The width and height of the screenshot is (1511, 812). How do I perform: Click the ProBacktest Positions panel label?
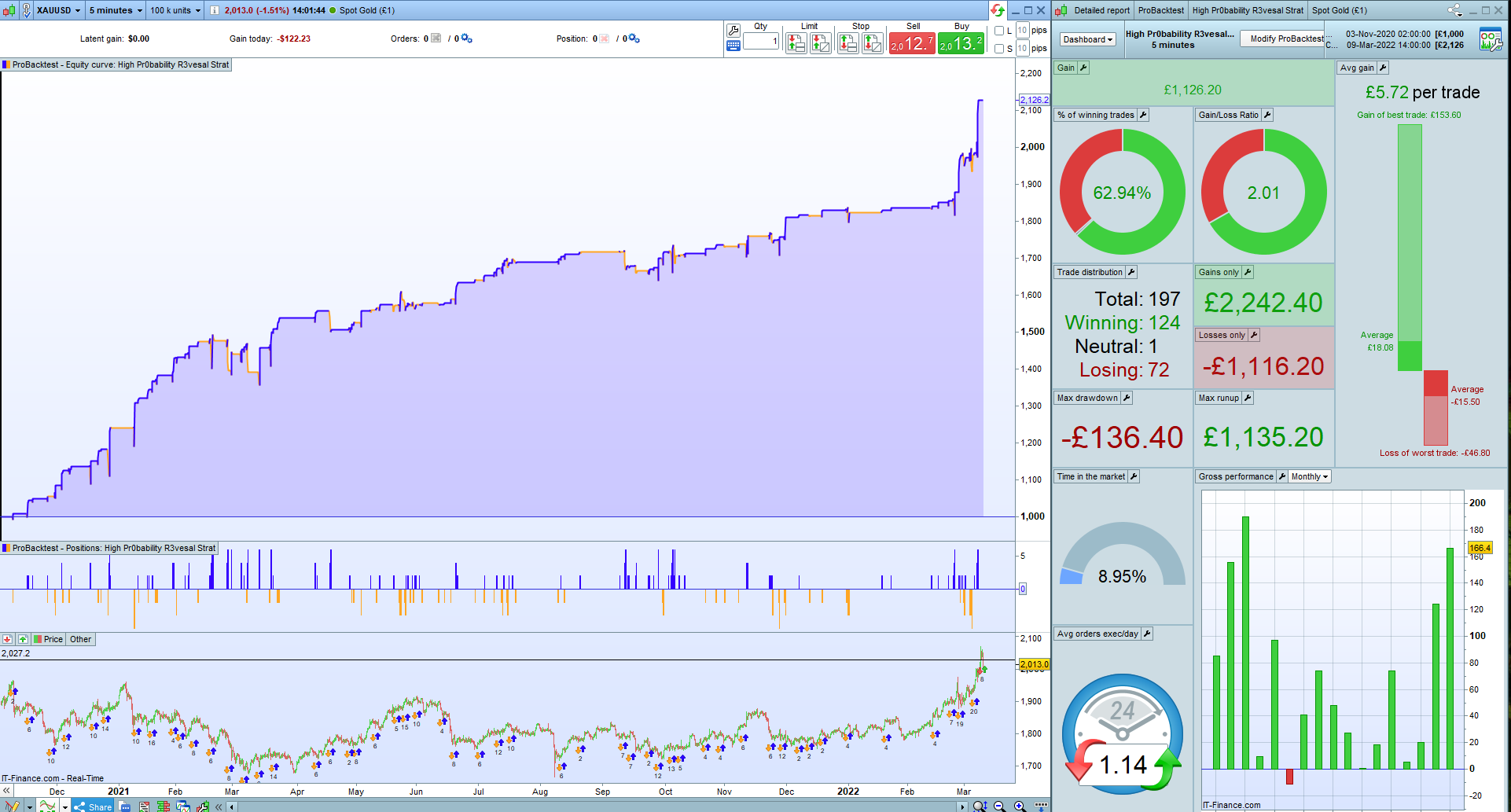coord(109,548)
